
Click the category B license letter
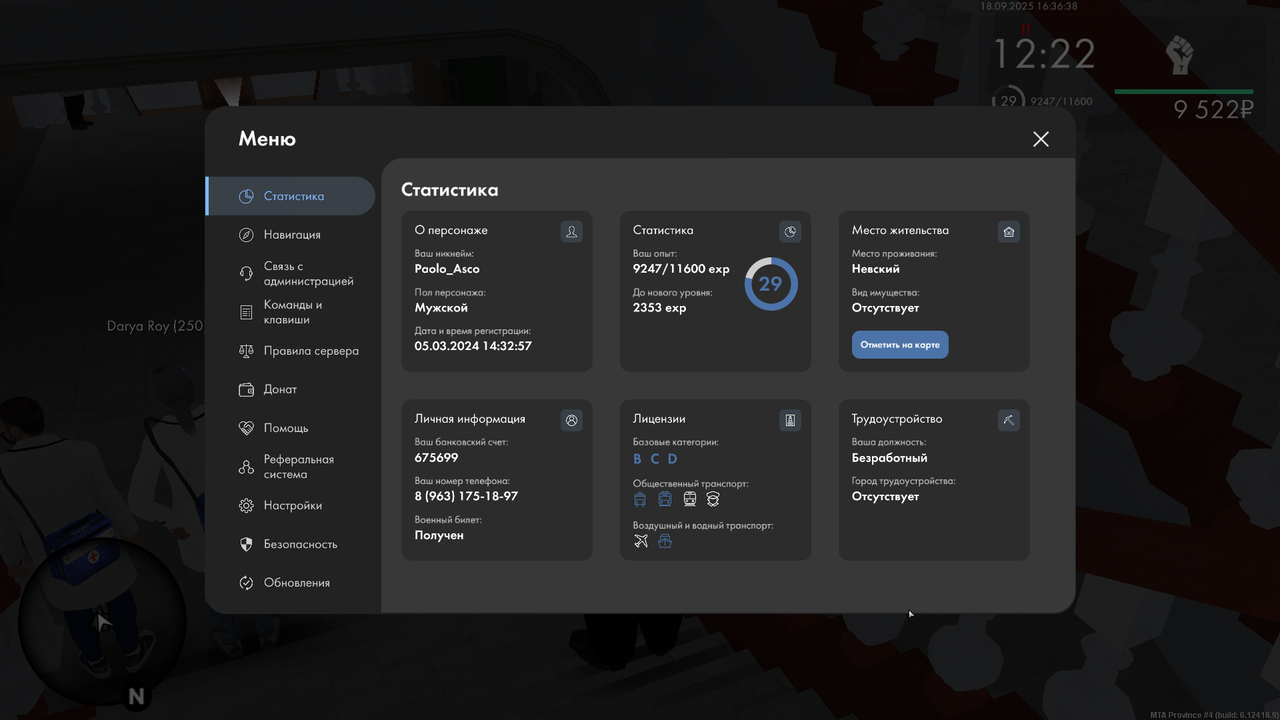pos(638,459)
